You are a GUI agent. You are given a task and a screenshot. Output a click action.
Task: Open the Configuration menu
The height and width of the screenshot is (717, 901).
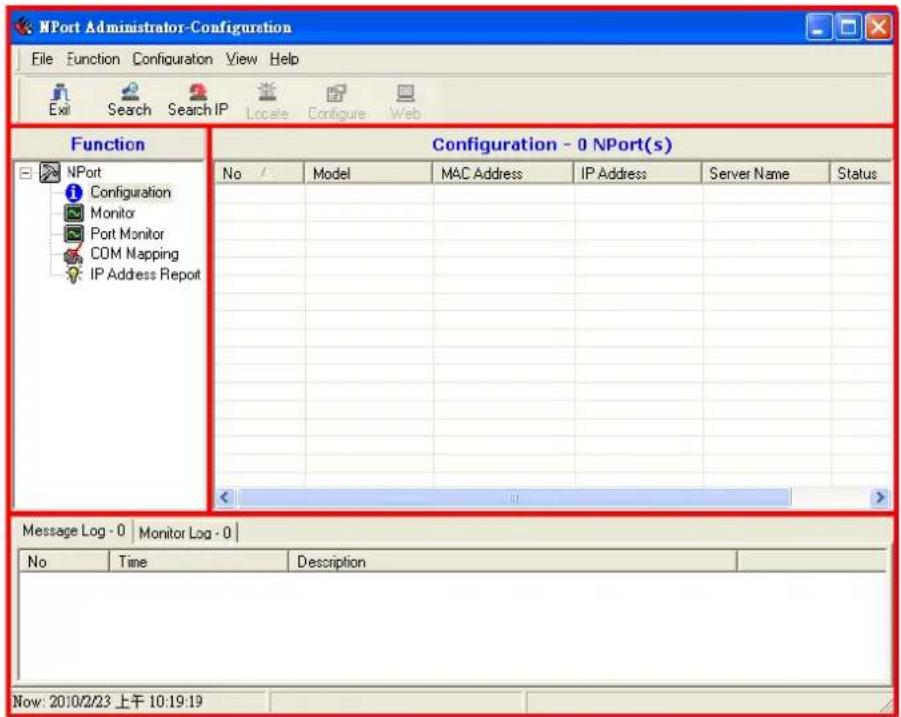coord(172,59)
